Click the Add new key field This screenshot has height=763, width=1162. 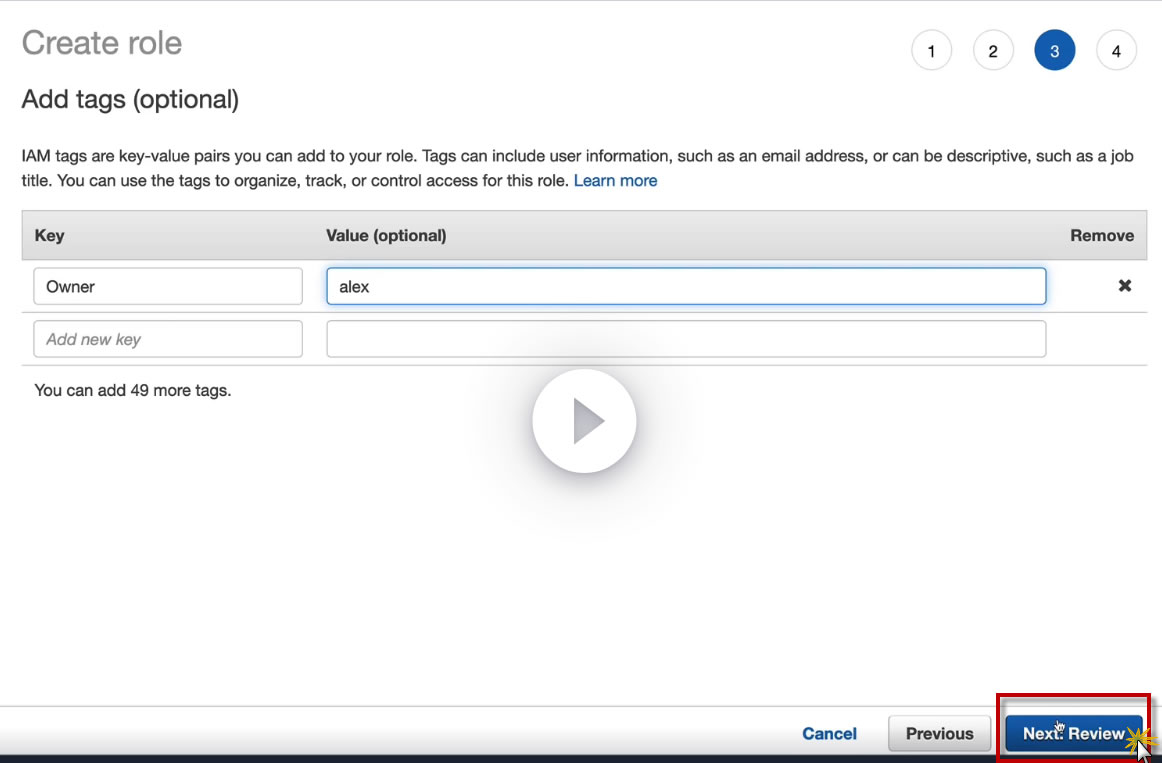[x=167, y=339]
